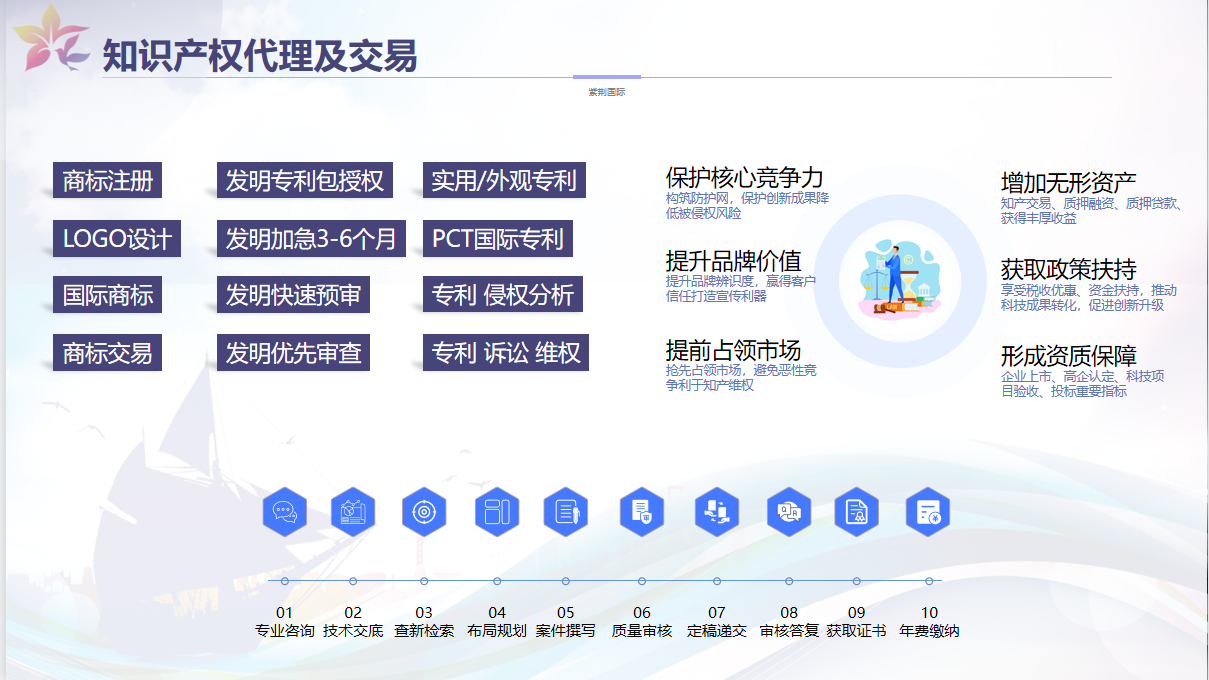Click the 专利 诉讼 维权 box
Image resolution: width=1209 pixels, height=680 pixels.
click(505, 353)
